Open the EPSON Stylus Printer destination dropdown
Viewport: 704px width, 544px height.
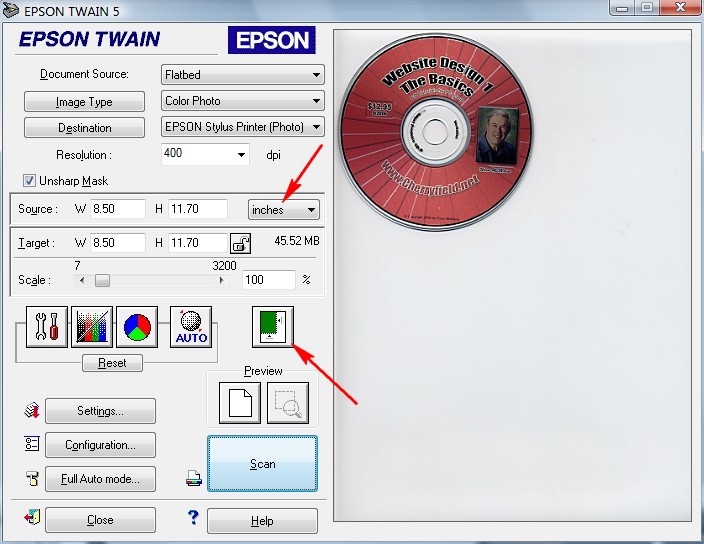coord(243,127)
